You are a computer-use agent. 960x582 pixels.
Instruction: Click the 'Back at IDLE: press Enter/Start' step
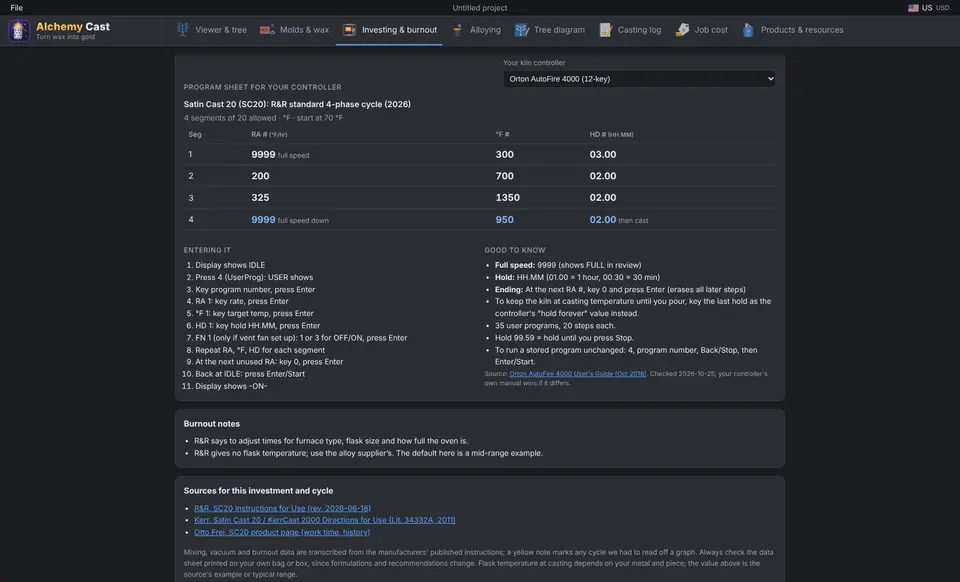pyautogui.click(x=250, y=374)
